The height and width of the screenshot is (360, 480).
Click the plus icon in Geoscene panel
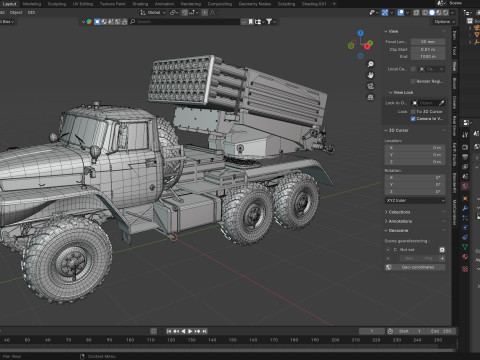442,258
